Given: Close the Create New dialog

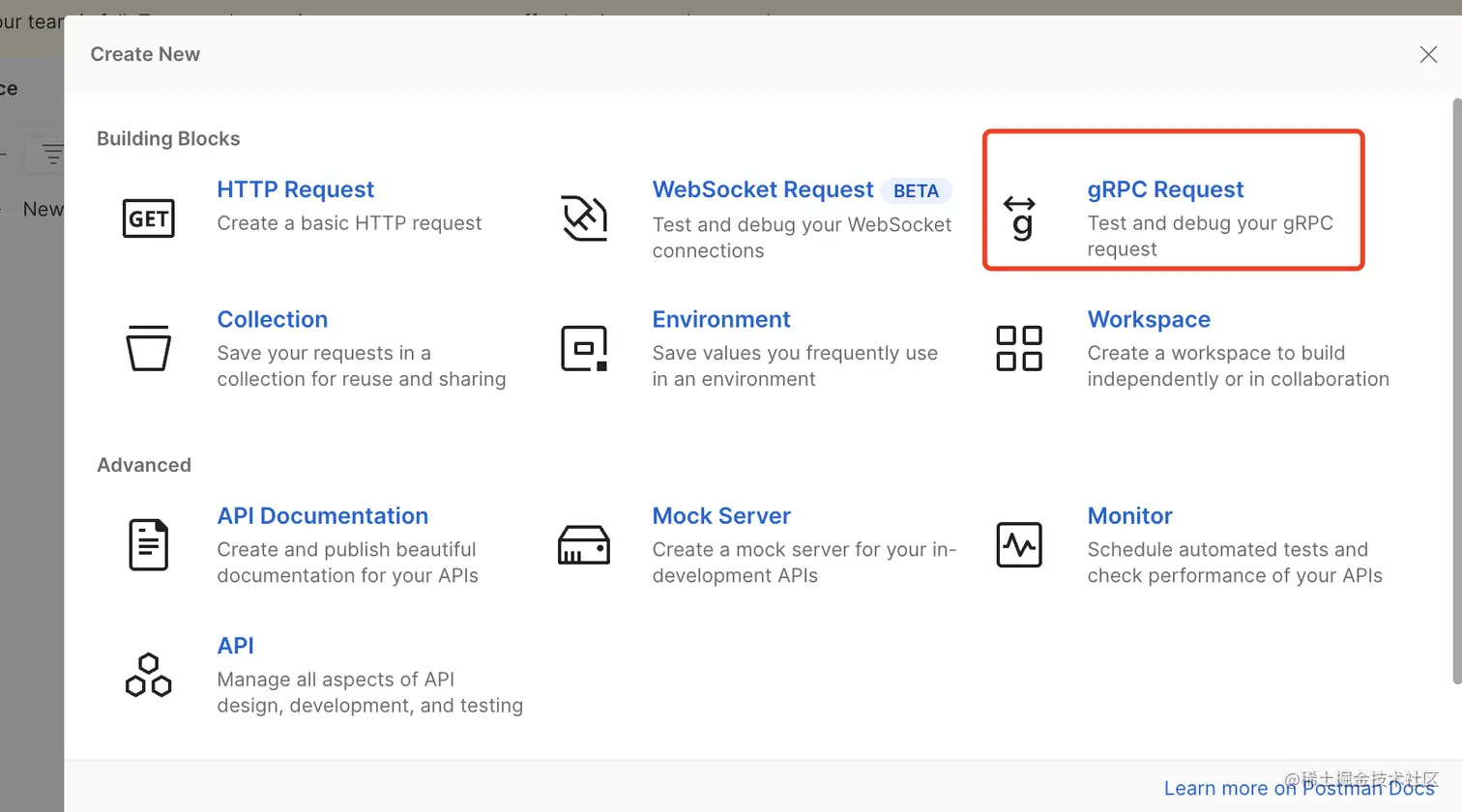Looking at the screenshot, I should (x=1428, y=54).
